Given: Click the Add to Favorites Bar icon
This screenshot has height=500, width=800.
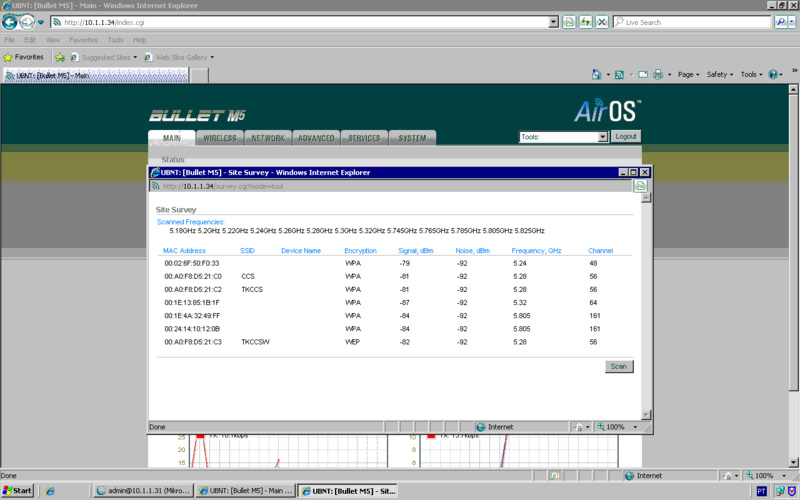Looking at the screenshot, I should coord(60,57).
